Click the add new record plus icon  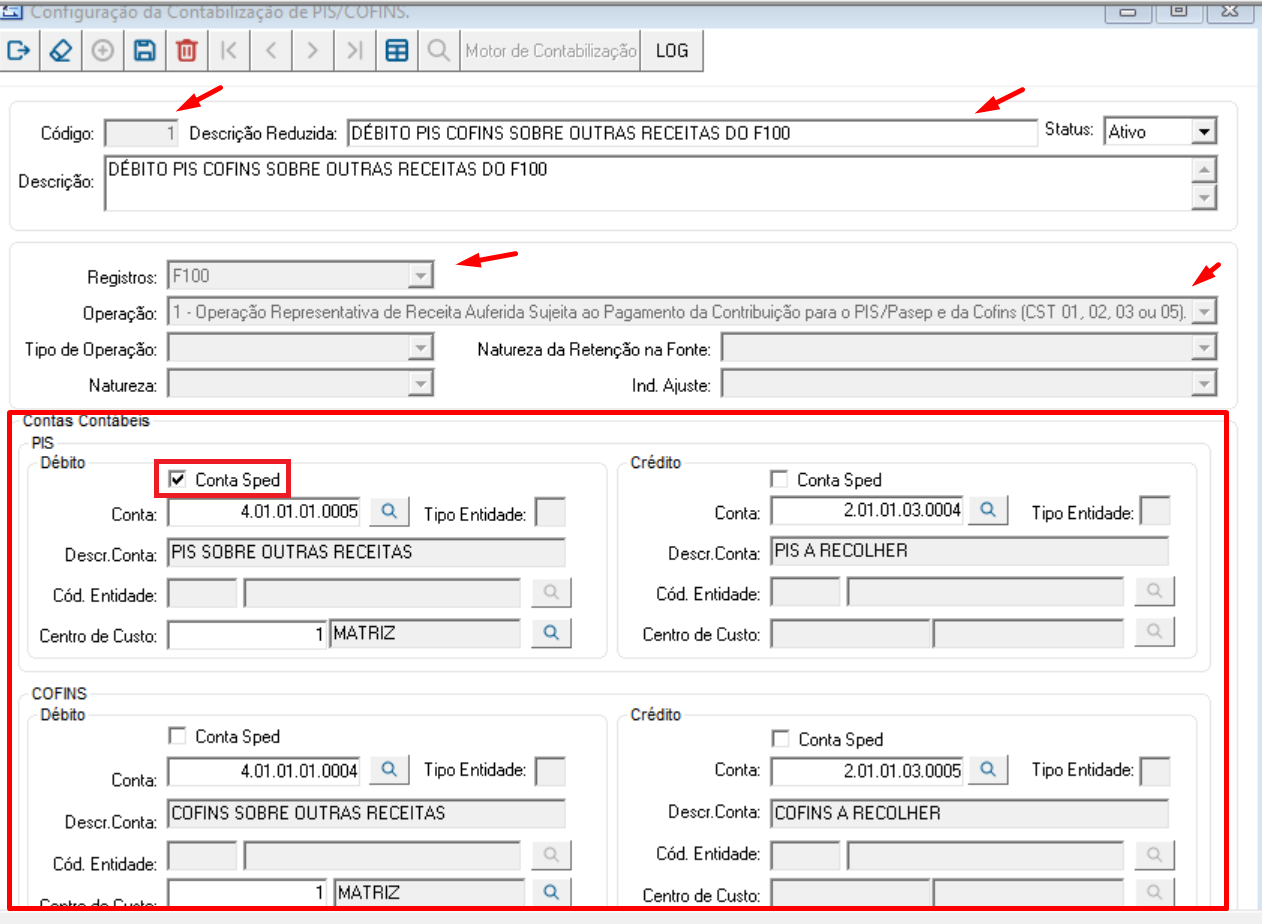click(x=102, y=51)
